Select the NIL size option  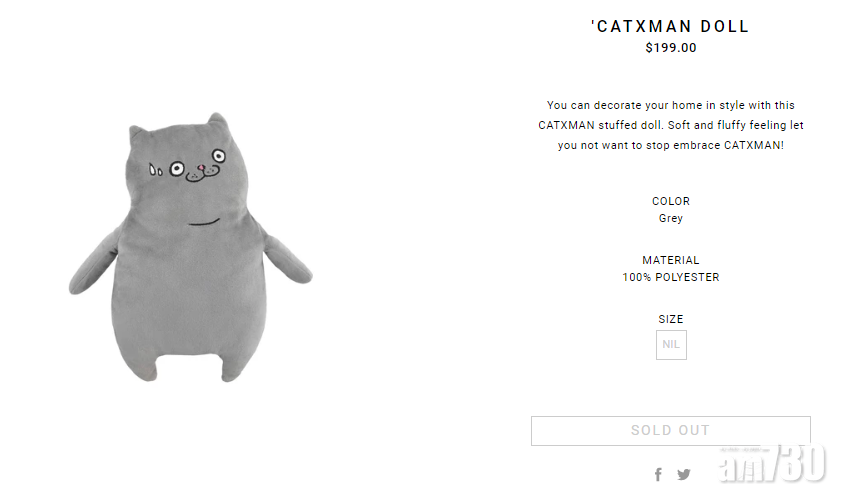671,344
